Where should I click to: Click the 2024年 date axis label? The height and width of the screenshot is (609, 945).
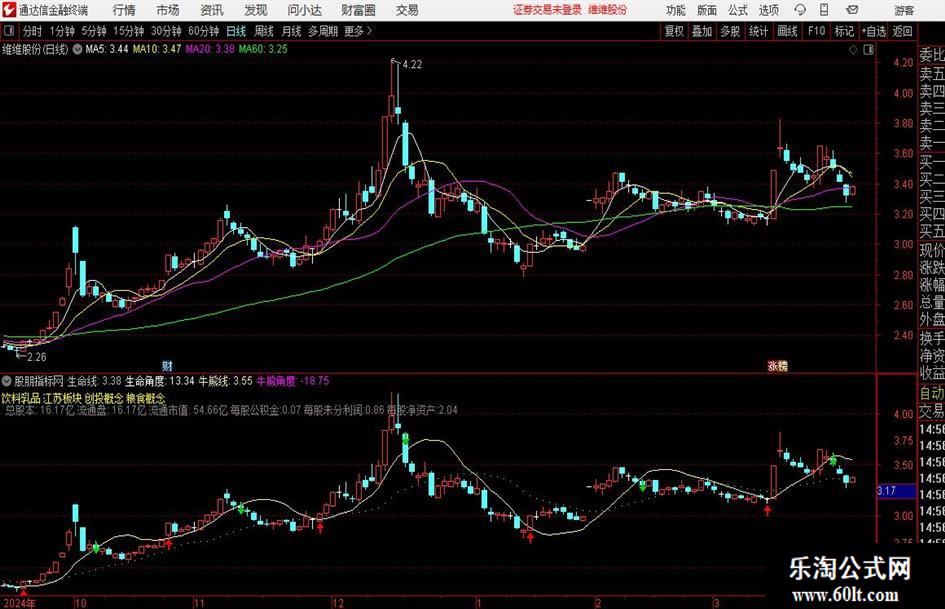[x=18, y=603]
